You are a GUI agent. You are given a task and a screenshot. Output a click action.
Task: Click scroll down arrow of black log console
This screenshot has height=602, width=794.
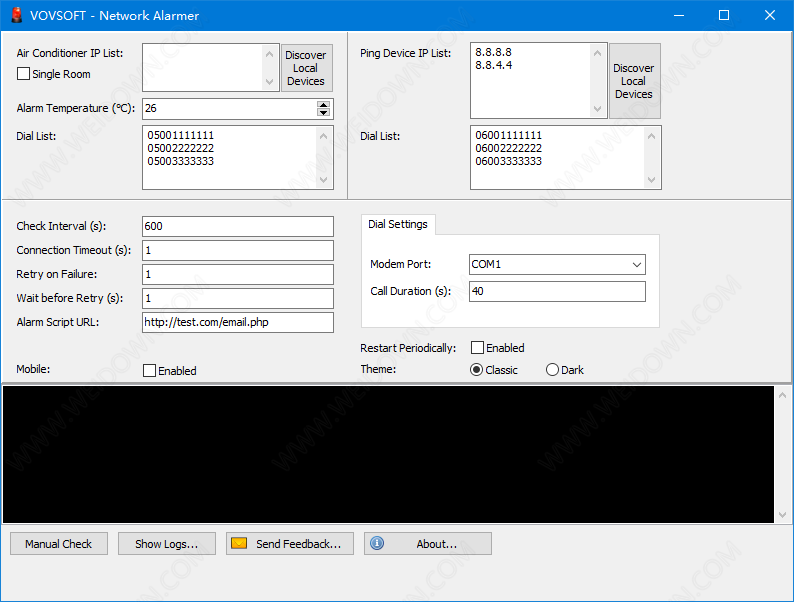click(x=782, y=515)
